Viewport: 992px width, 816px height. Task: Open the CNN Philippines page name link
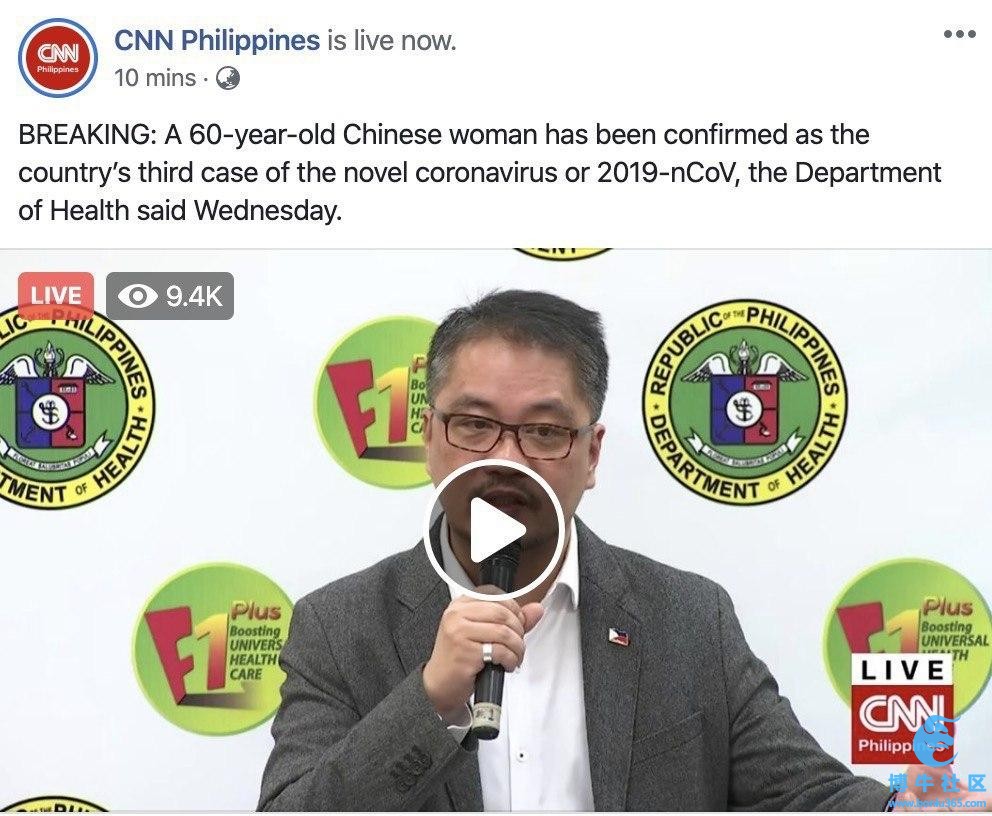click(217, 40)
